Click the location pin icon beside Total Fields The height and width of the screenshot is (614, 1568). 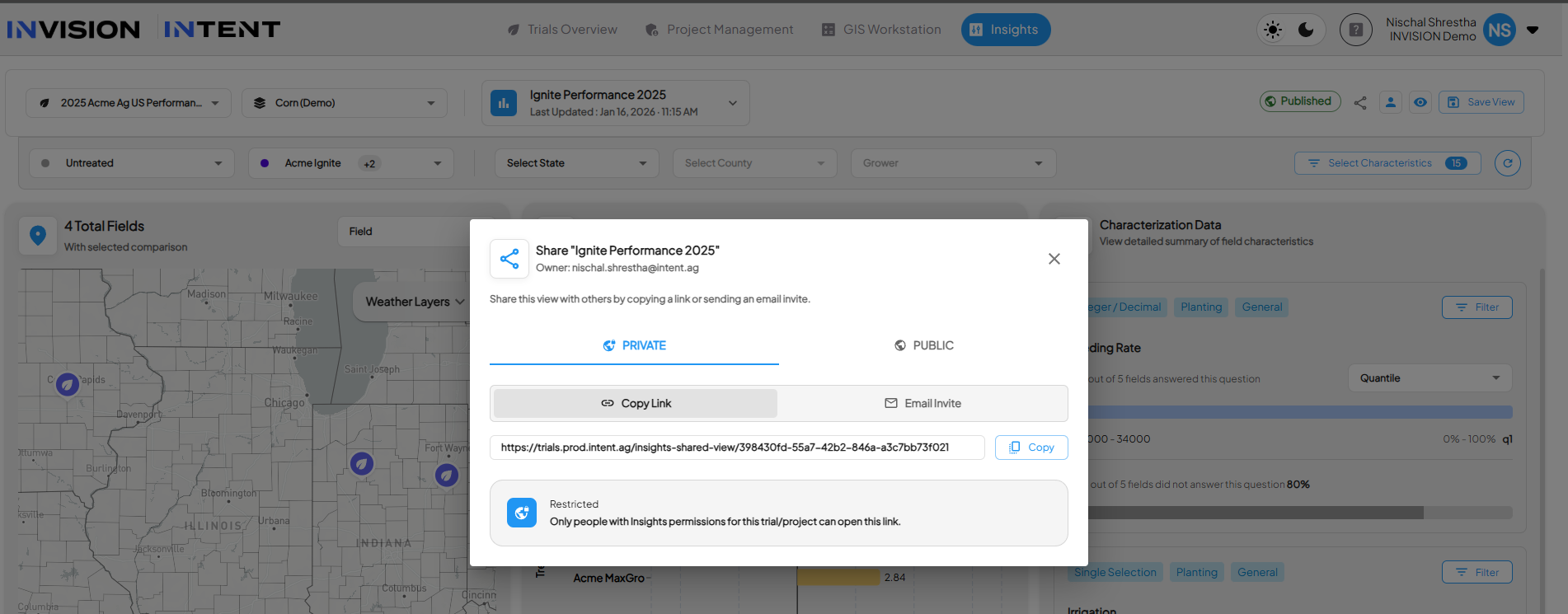coord(38,235)
